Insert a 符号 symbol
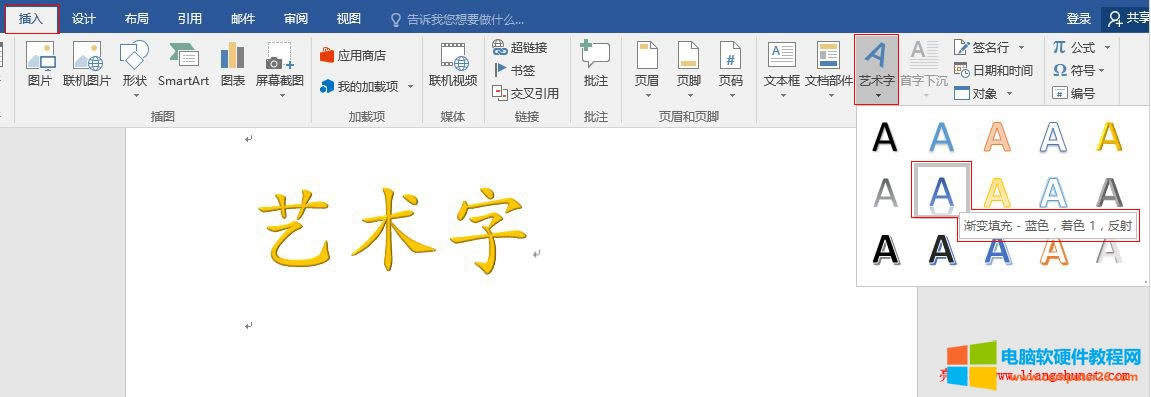 point(1074,70)
